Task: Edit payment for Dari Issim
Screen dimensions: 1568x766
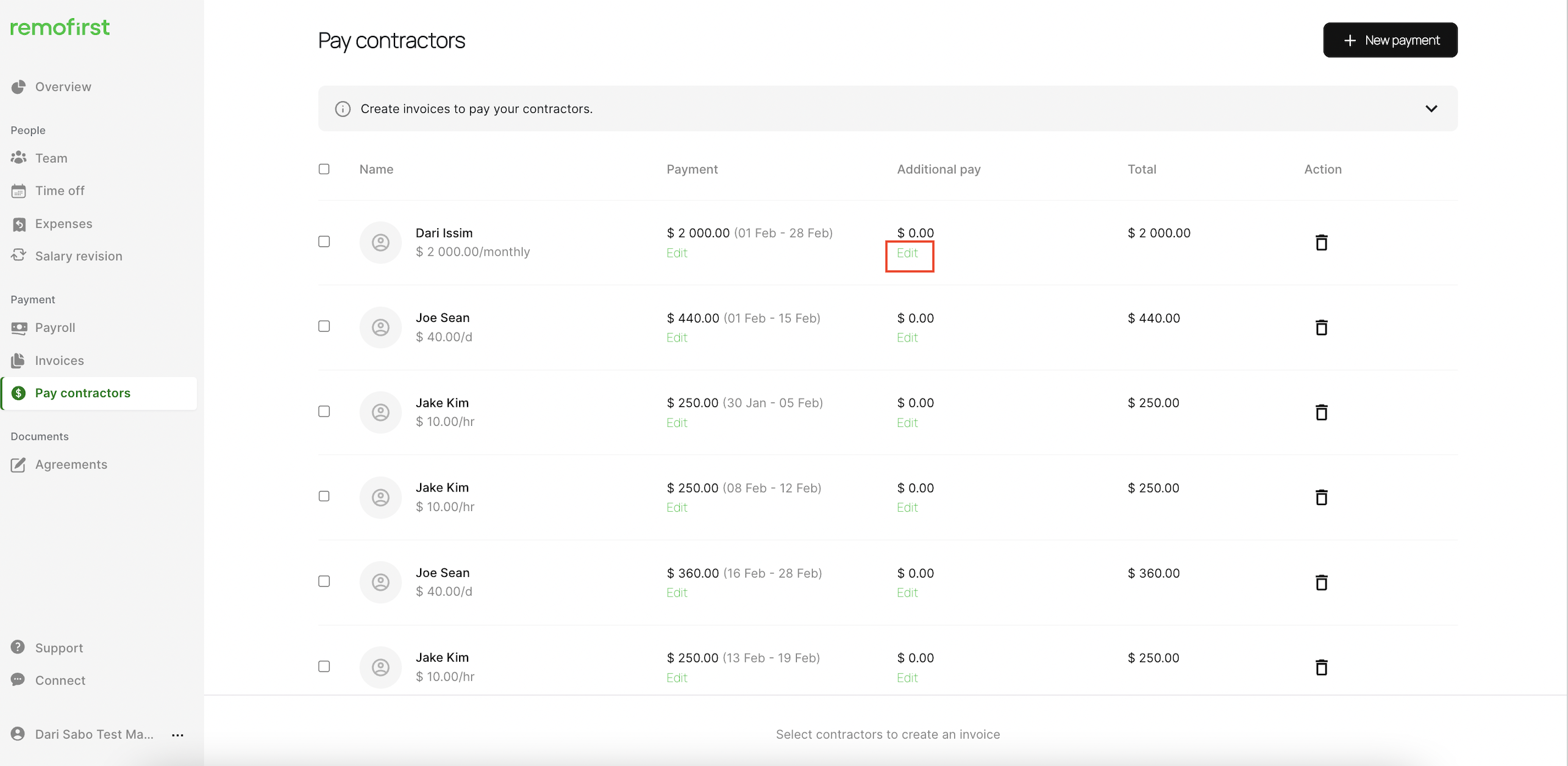Action: [x=677, y=252]
